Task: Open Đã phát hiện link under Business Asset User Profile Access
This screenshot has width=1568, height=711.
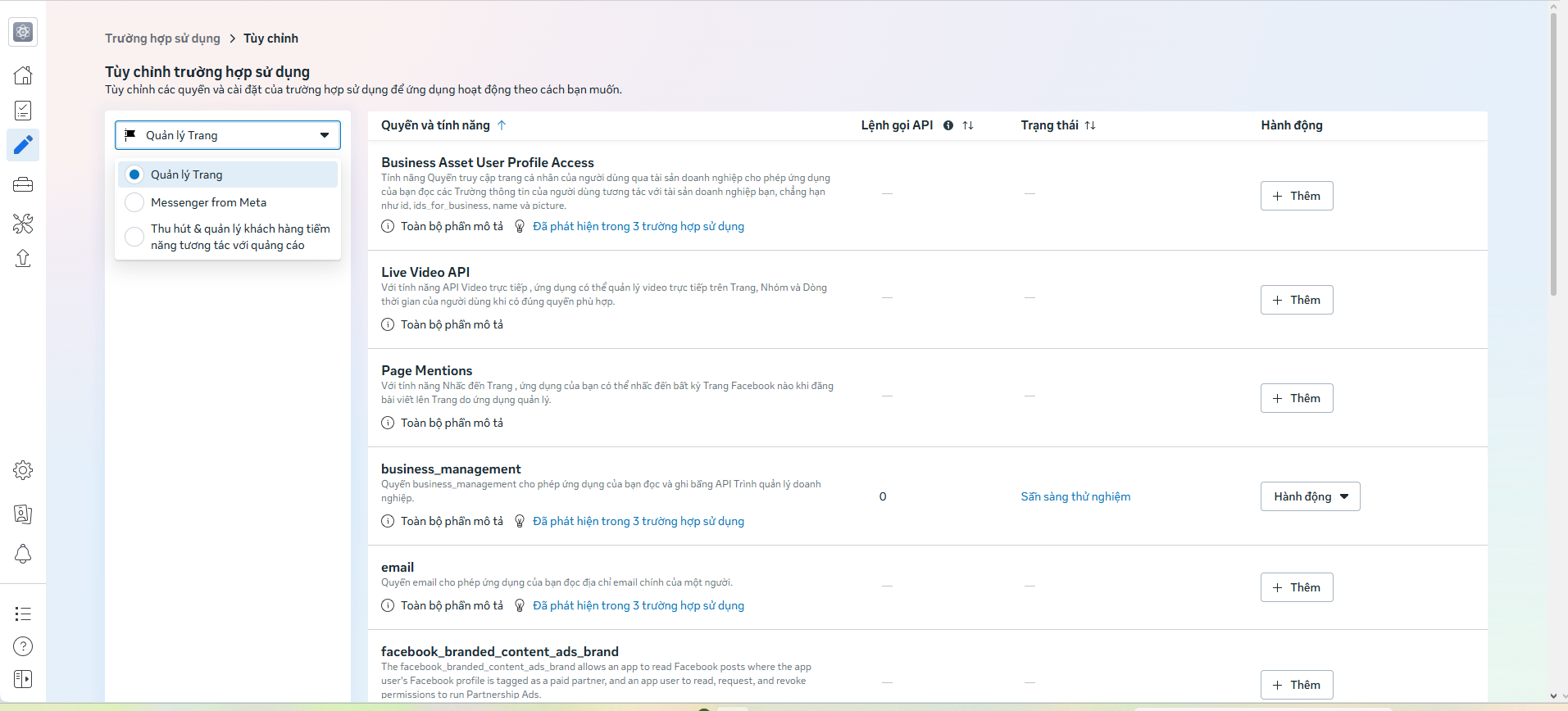Action: click(639, 226)
